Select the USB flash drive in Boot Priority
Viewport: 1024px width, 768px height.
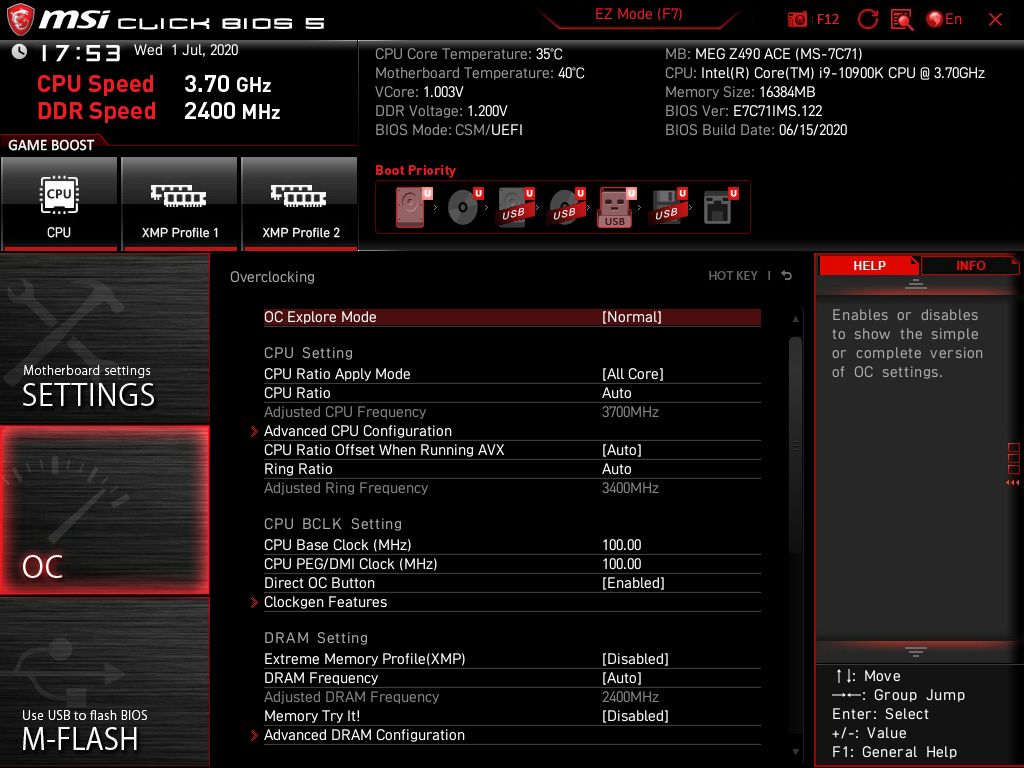click(615, 206)
